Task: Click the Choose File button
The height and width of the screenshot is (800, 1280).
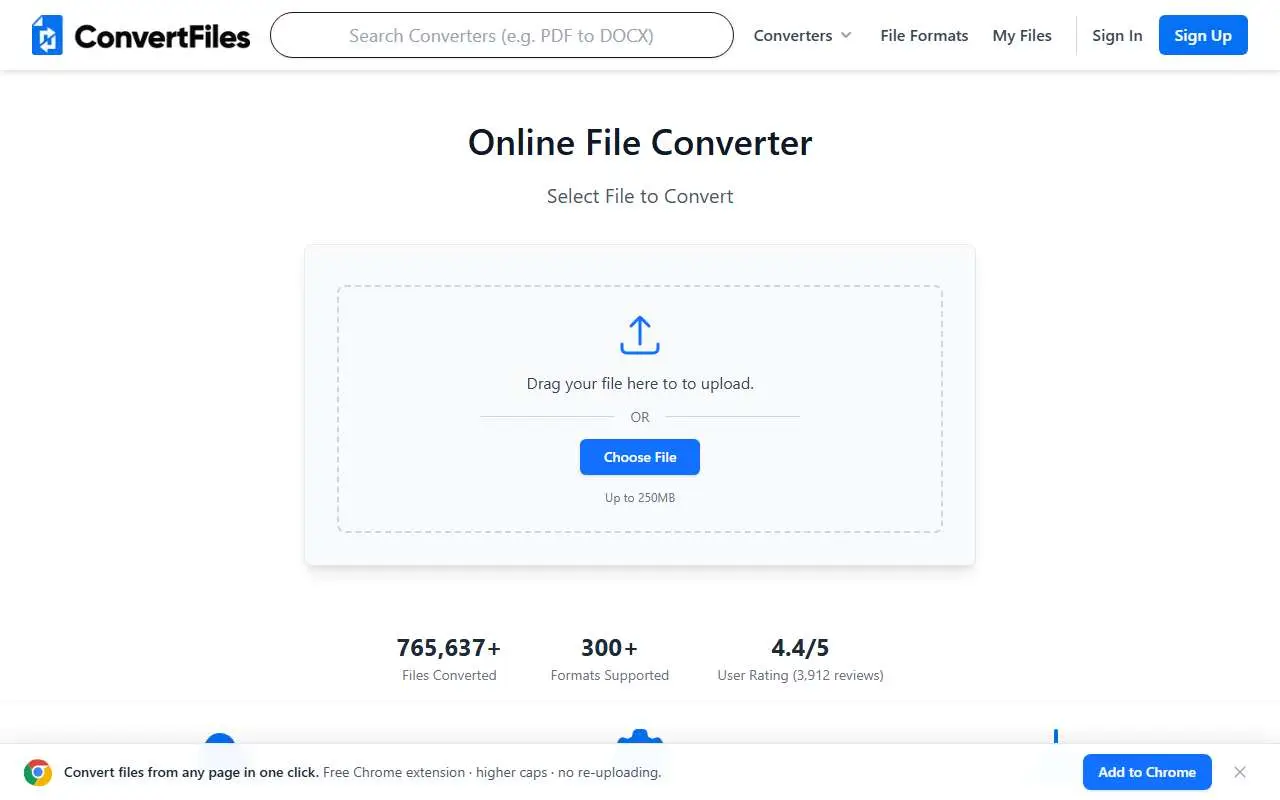Action: (640, 457)
